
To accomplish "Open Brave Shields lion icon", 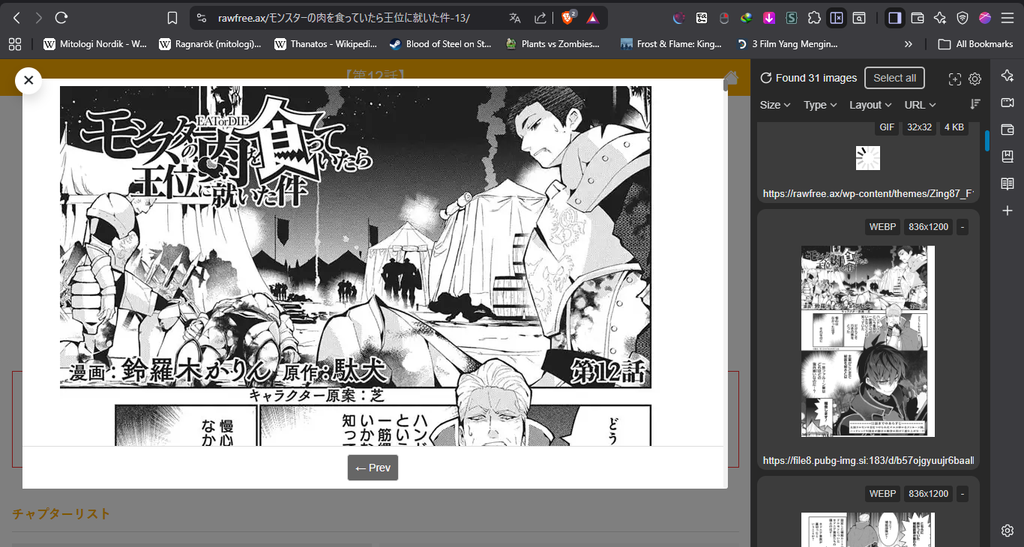I will pos(568,18).
